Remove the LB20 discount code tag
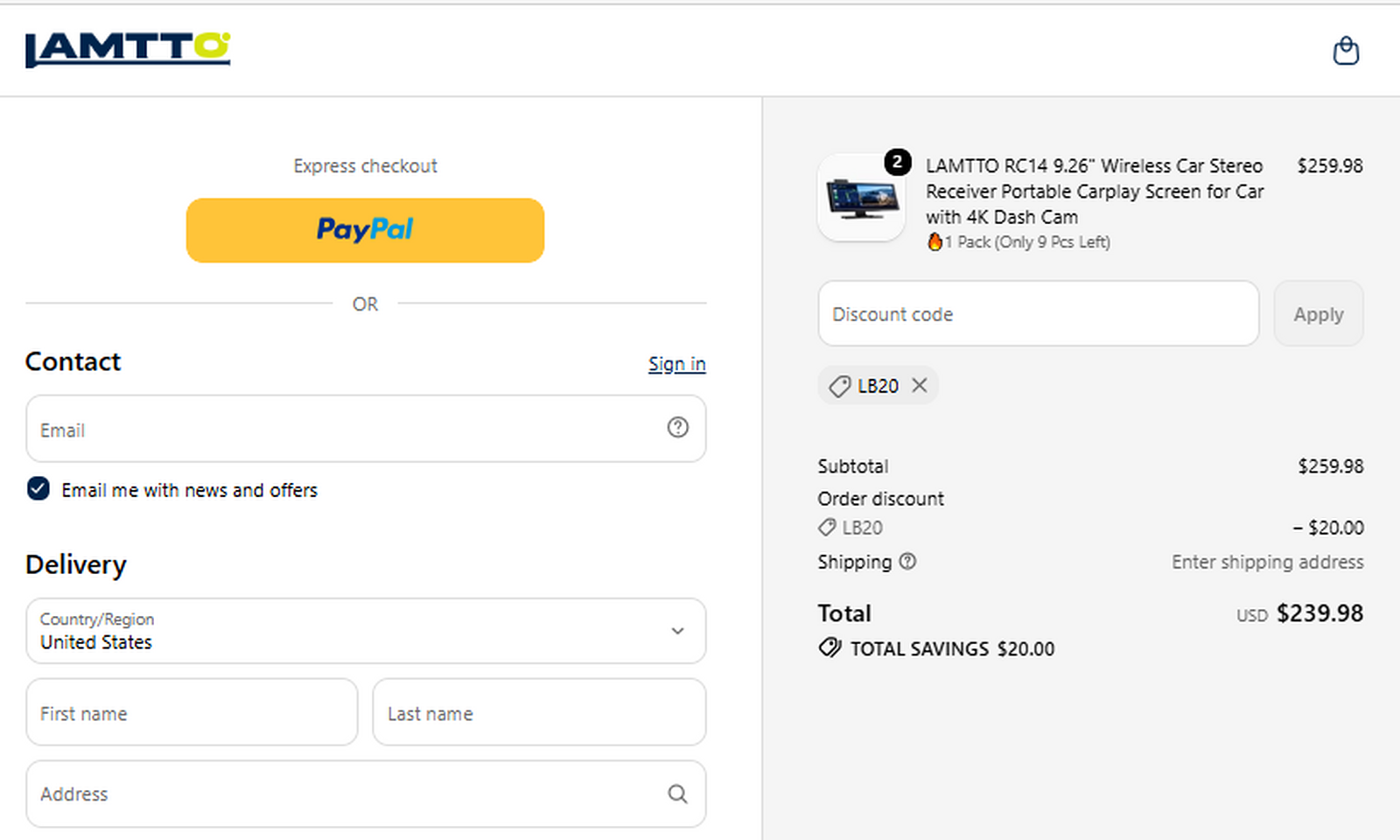This screenshot has height=840, width=1400. coord(919,385)
